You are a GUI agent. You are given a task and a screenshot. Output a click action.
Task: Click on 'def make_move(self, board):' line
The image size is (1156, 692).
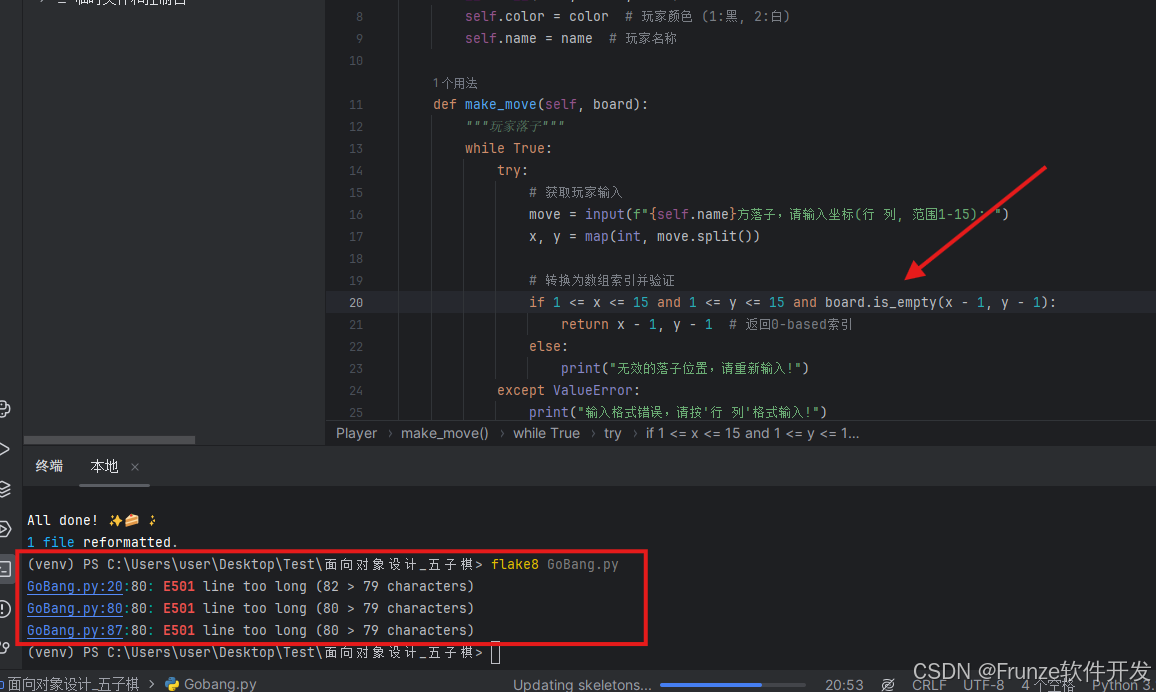click(540, 105)
